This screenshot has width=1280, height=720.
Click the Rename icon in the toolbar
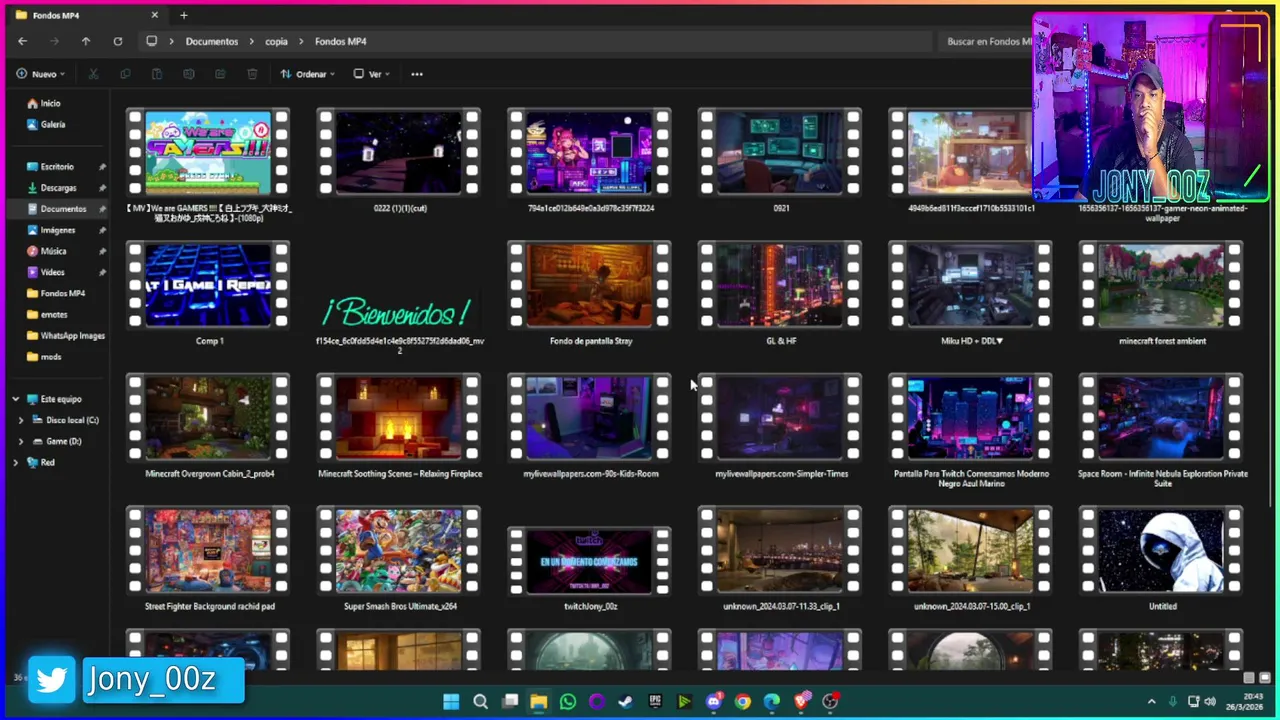189,74
